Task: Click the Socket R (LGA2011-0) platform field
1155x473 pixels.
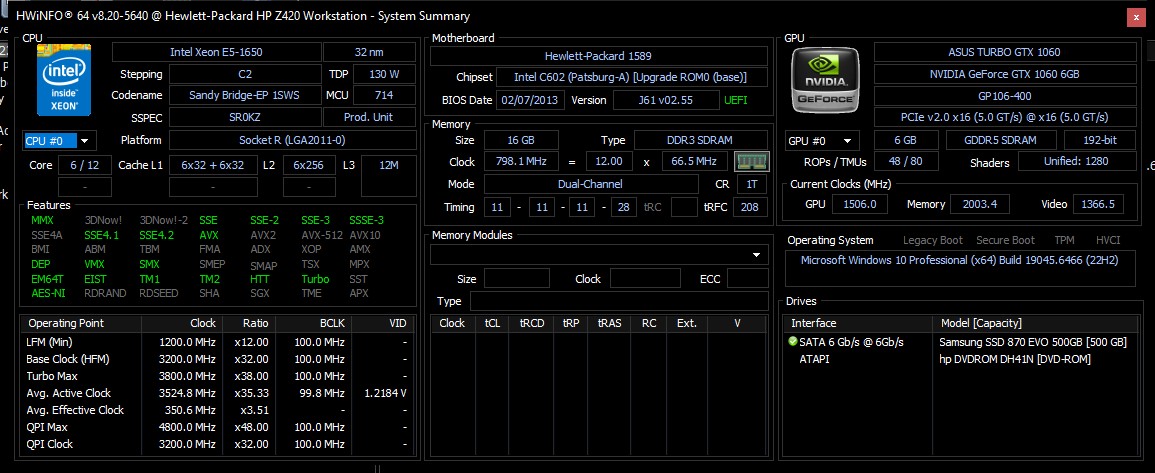Action: click(x=292, y=140)
